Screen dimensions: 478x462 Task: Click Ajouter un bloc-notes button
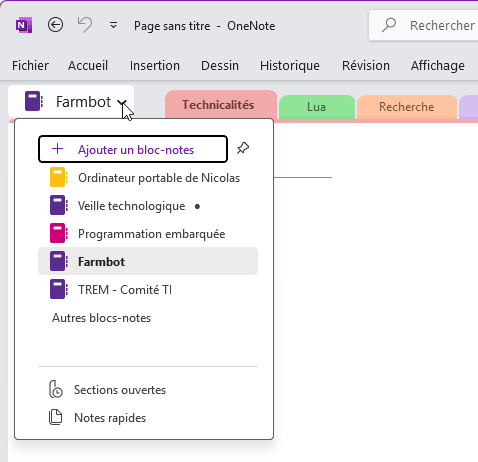point(133,149)
